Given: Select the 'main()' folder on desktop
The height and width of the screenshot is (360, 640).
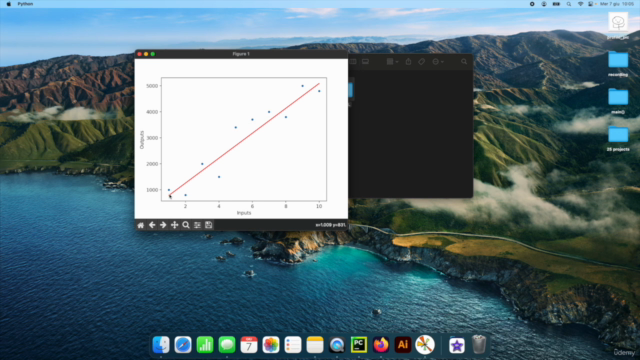Looking at the screenshot, I should click(x=618, y=98).
